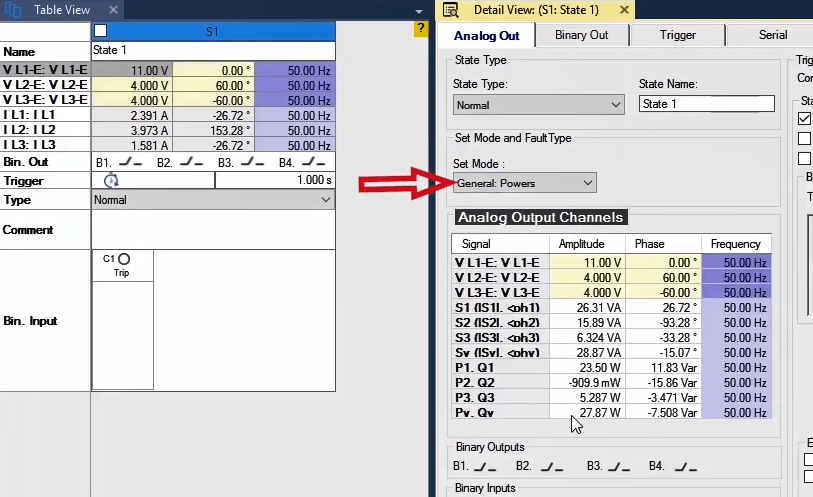Select the C1 Trip binary input radio
The image size is (813, 497).
[123, 260]
